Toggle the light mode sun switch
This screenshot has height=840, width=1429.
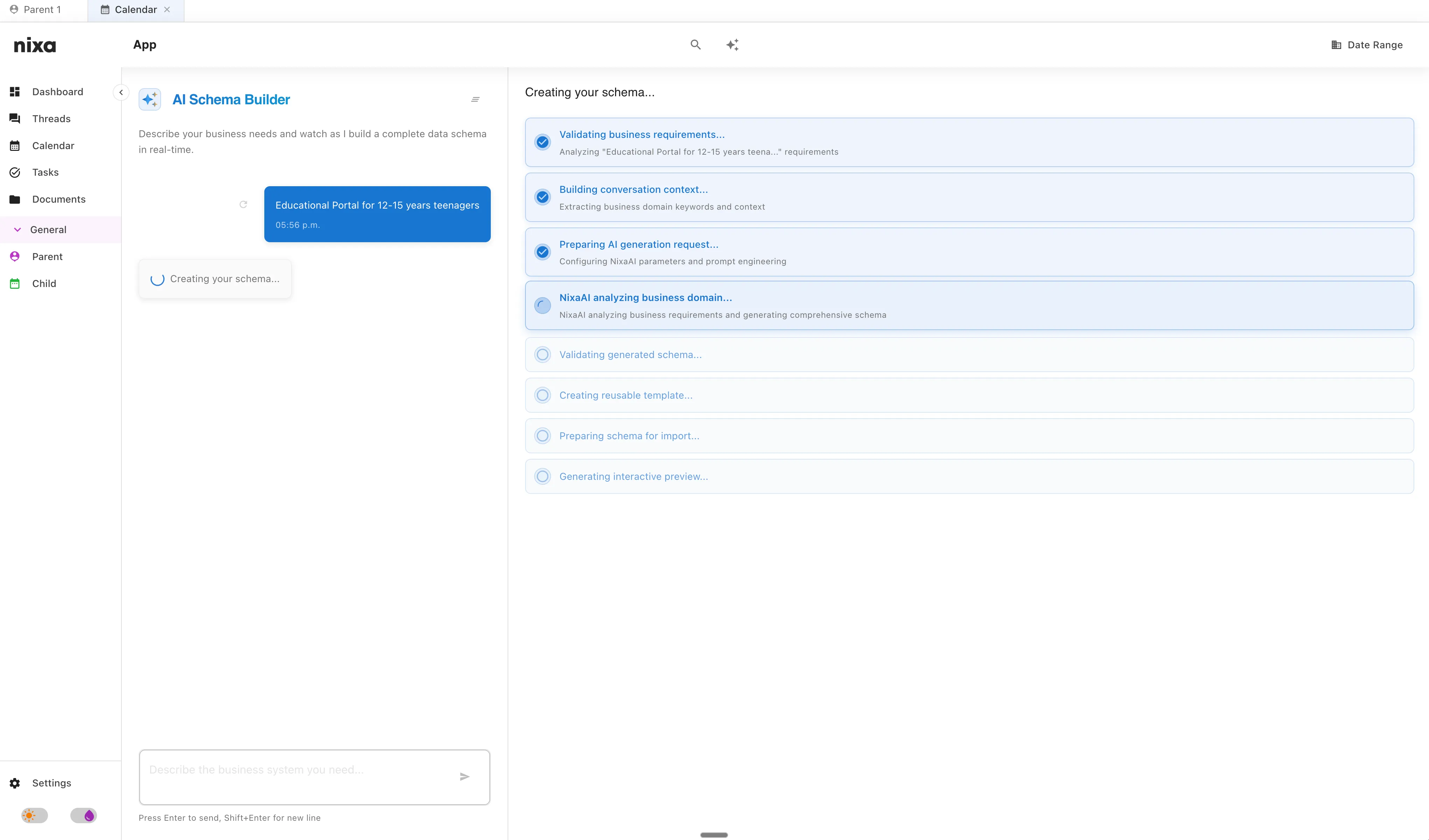click(34, 815)
